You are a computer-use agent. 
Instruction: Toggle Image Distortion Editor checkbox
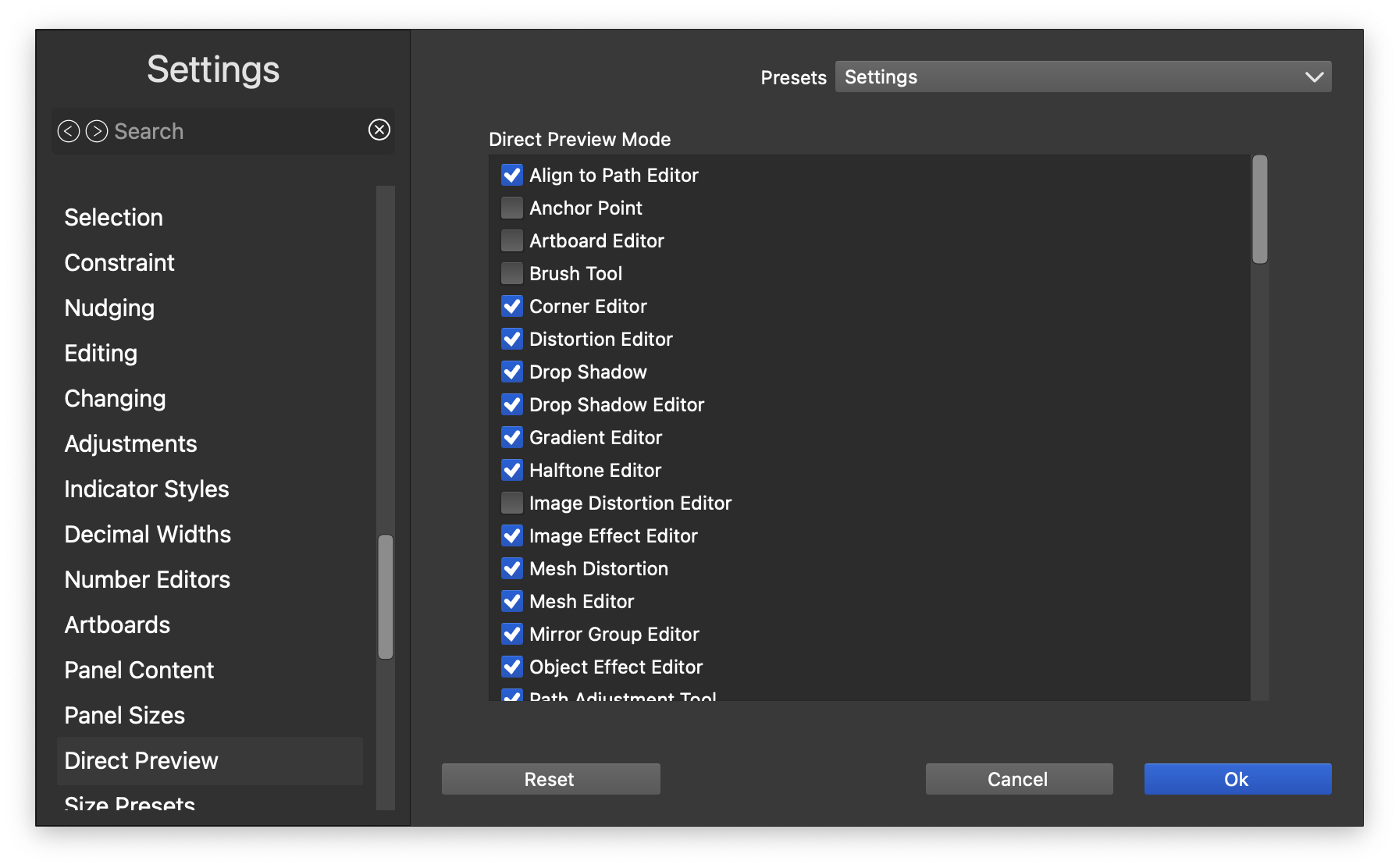coord(512,503)
